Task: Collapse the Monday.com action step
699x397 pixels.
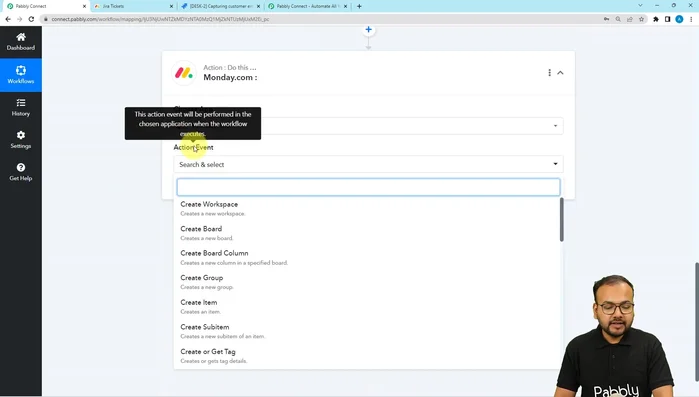Action: [560, 73]
